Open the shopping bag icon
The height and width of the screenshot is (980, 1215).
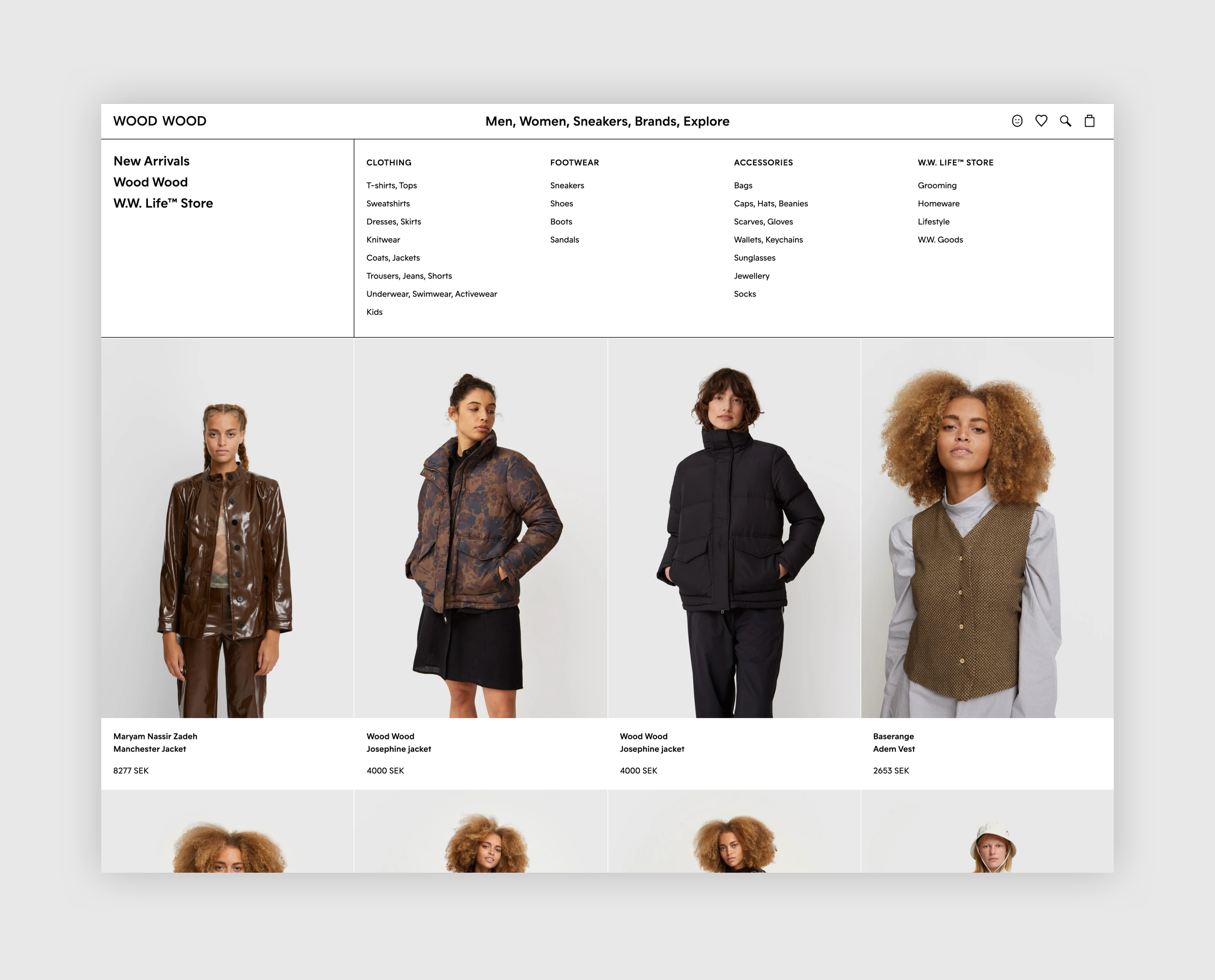tap(1090, 121)
